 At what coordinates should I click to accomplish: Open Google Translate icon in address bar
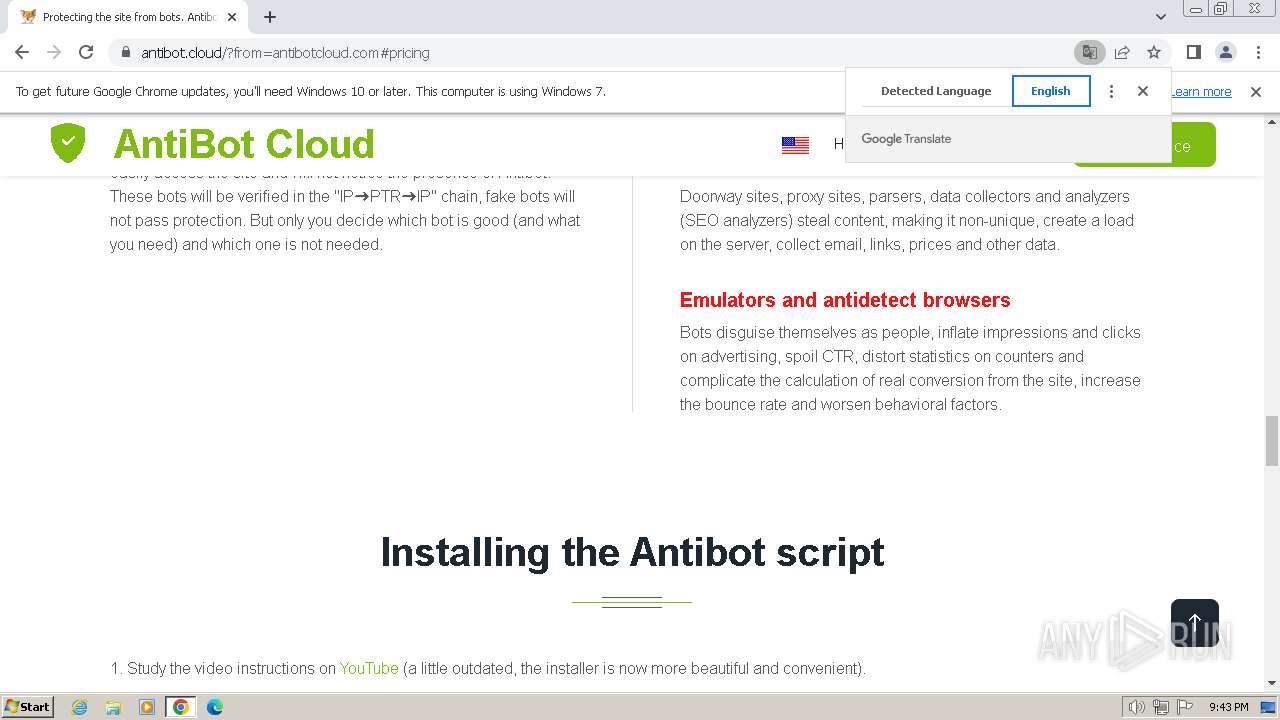click(1090, 52)
